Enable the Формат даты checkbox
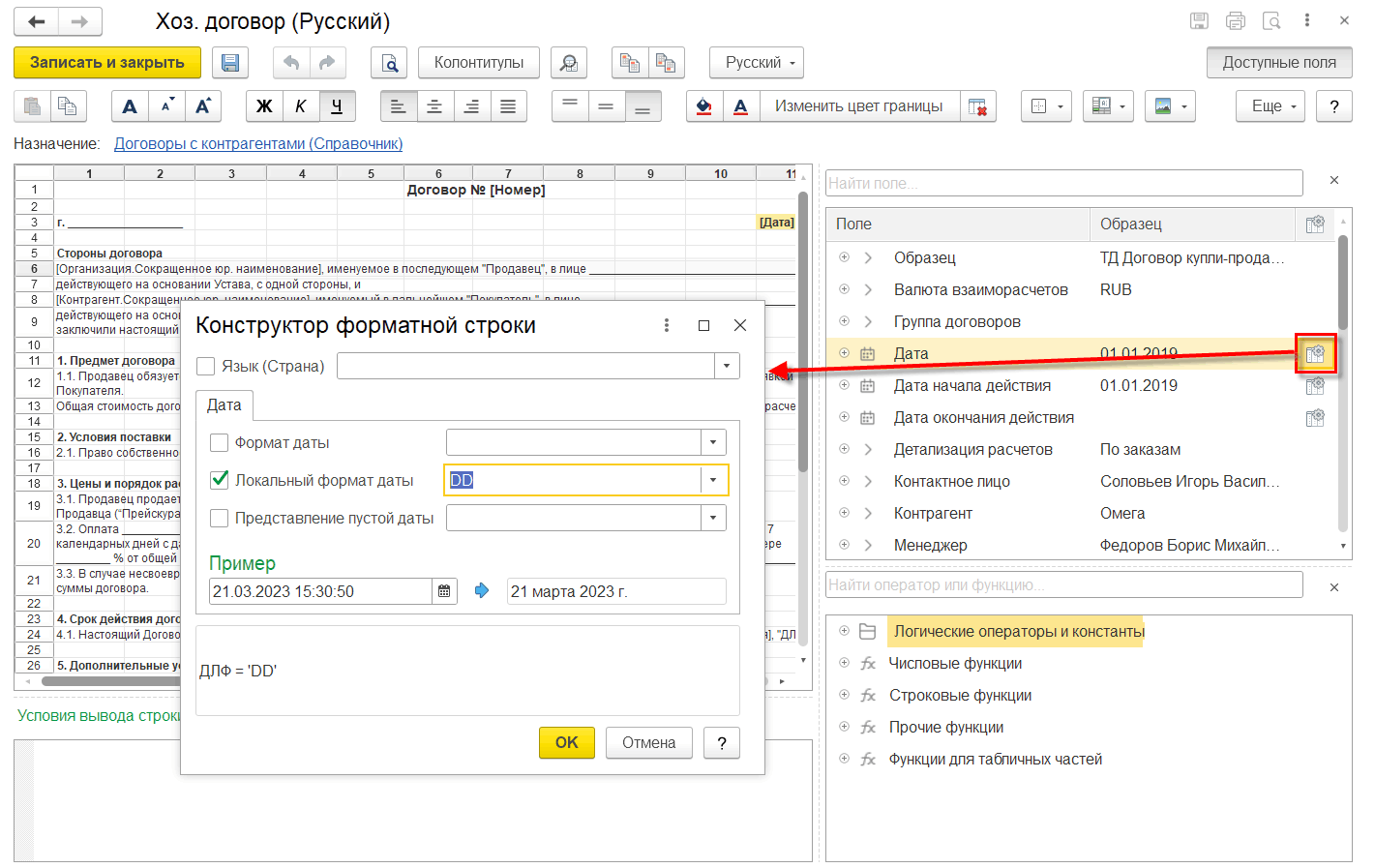Viewport: 1375px width, 868px height. coord(220,442)
